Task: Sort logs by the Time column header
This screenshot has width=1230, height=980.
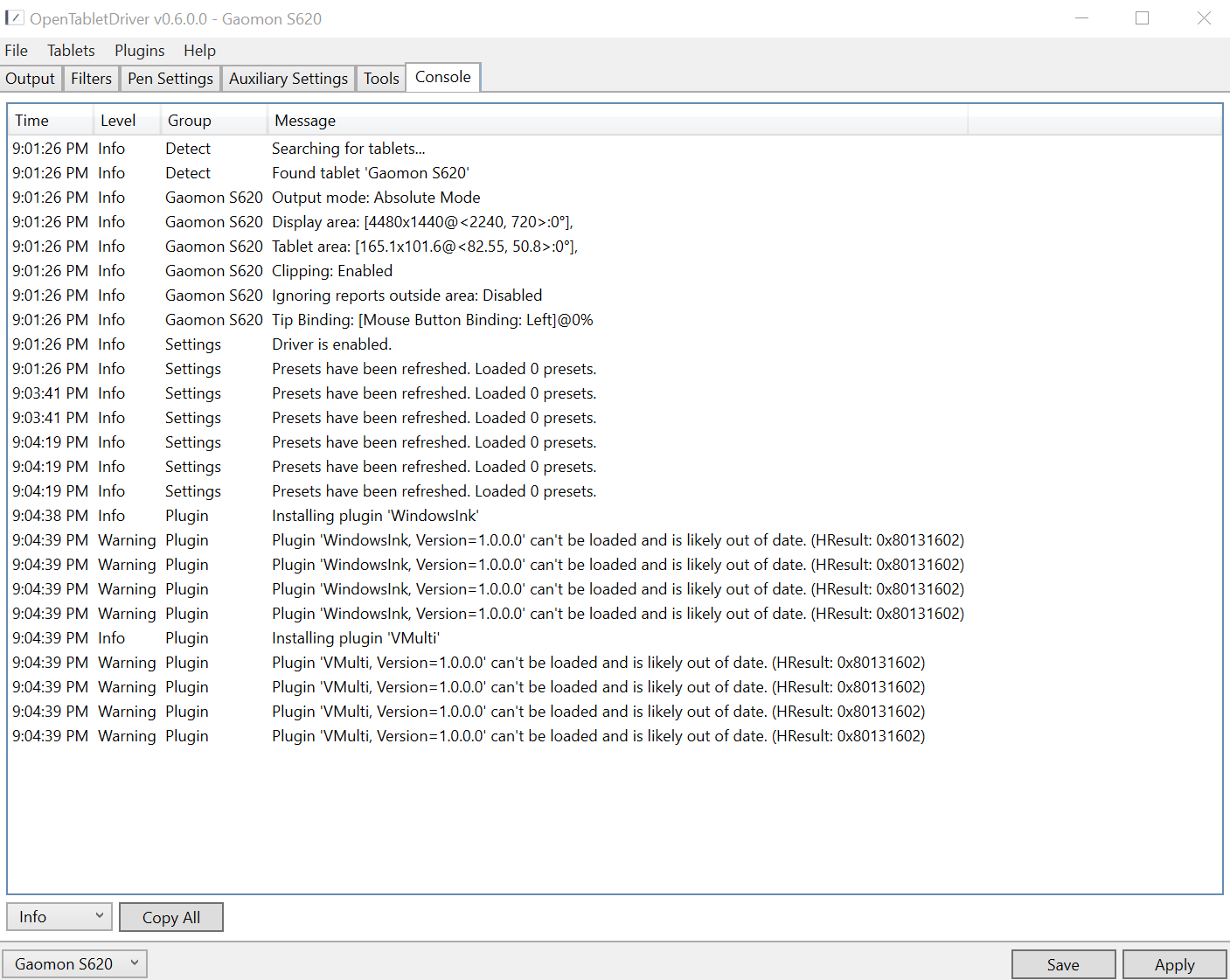Action: [31, 120]
